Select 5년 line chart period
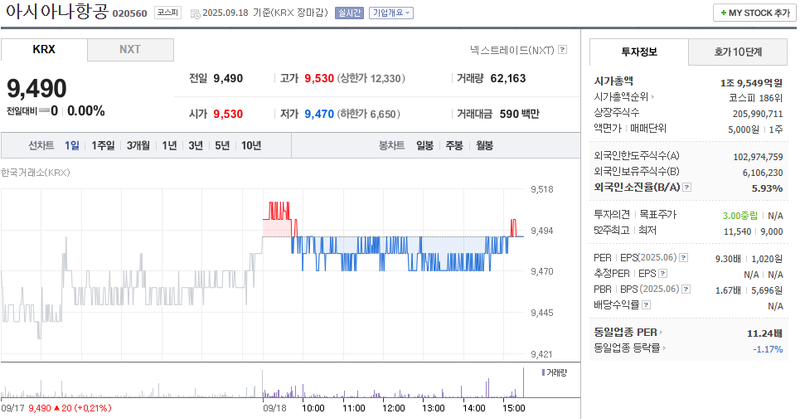800x419 pixels. point(222,145)
